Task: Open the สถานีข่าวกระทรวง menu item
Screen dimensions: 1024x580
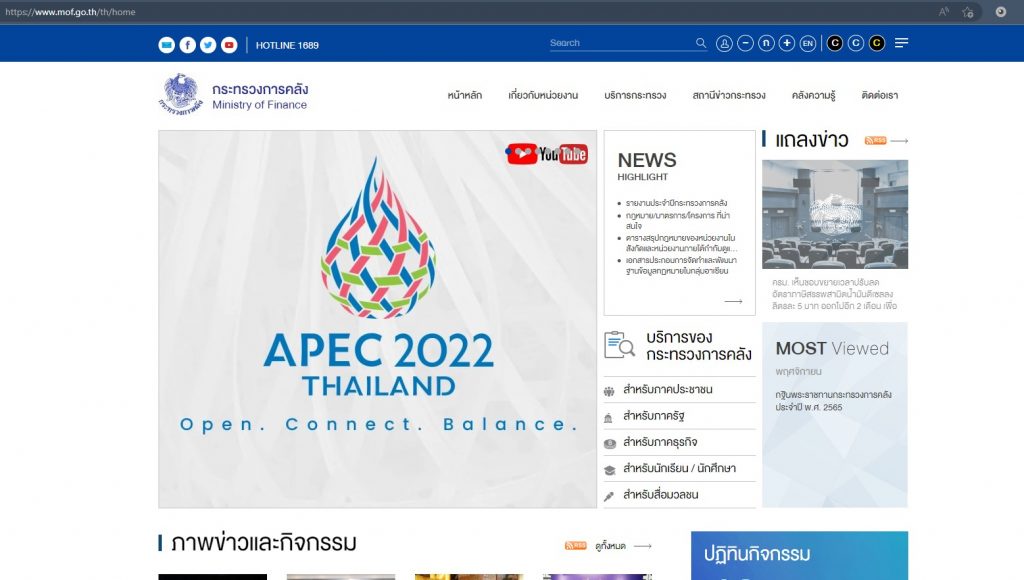Action: 729,95
